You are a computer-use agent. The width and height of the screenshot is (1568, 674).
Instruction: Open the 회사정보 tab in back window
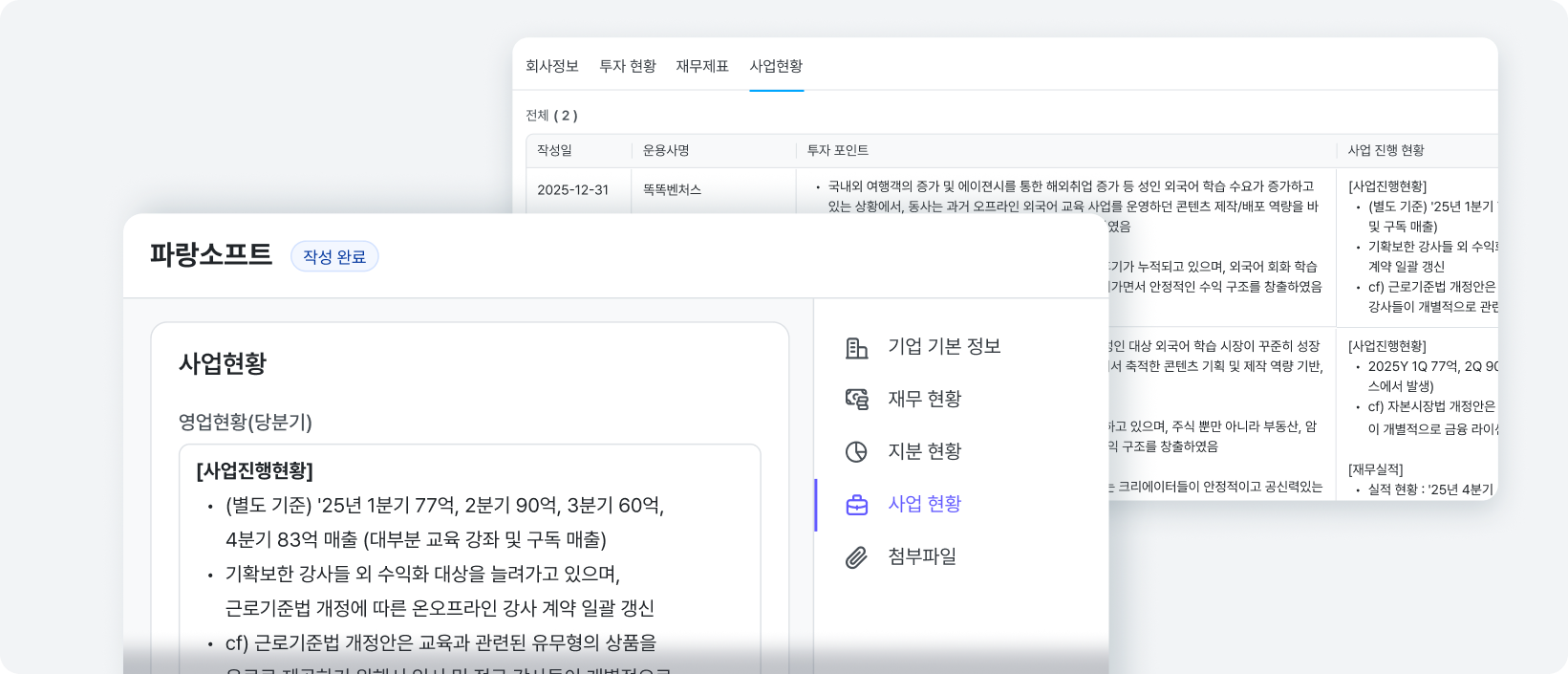tap(552, 66)
